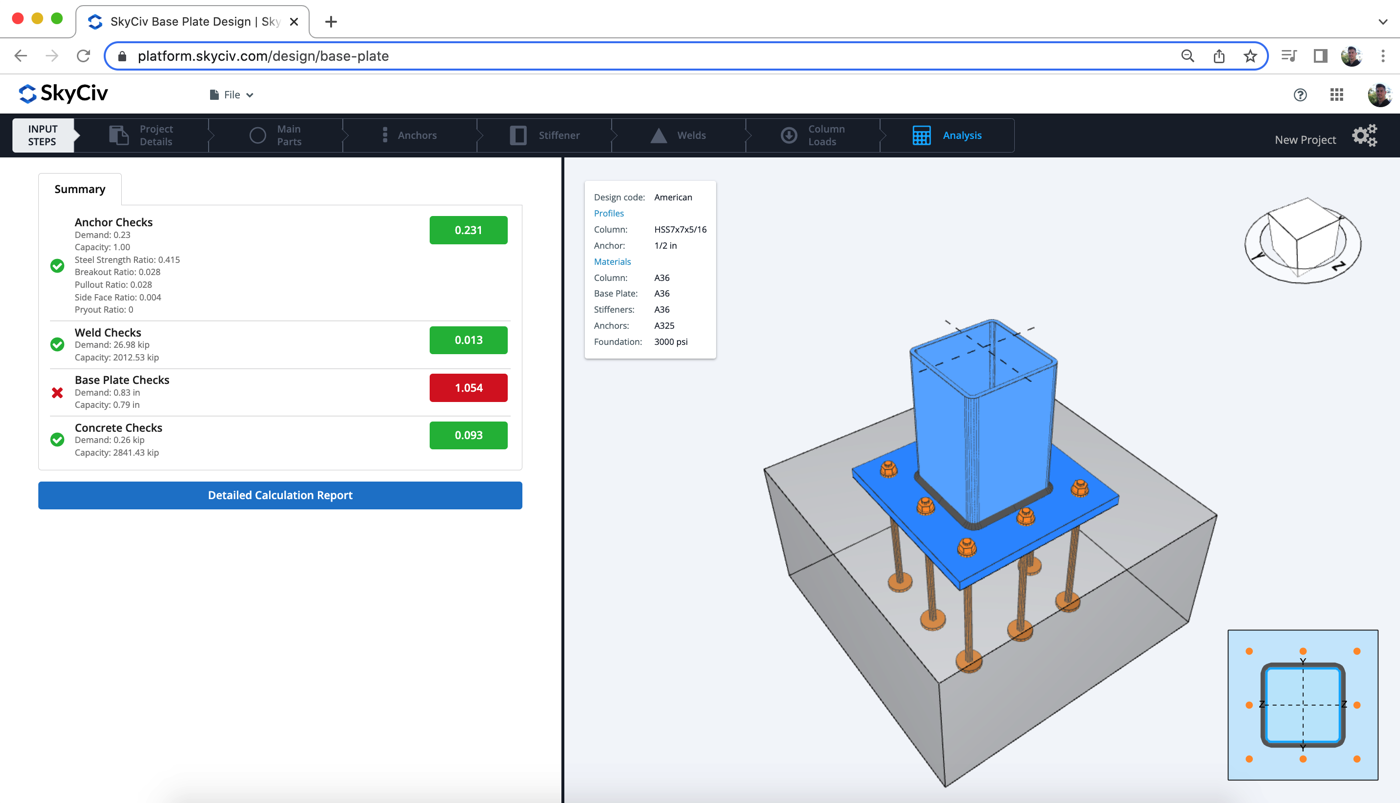Open the Welds triangle step icon
Screen dimensions: 1400x803
coord(659,135)
